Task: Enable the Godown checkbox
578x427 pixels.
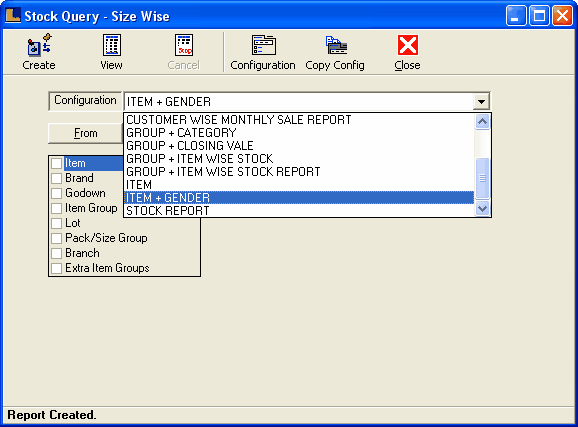Action: pos(56,194)
